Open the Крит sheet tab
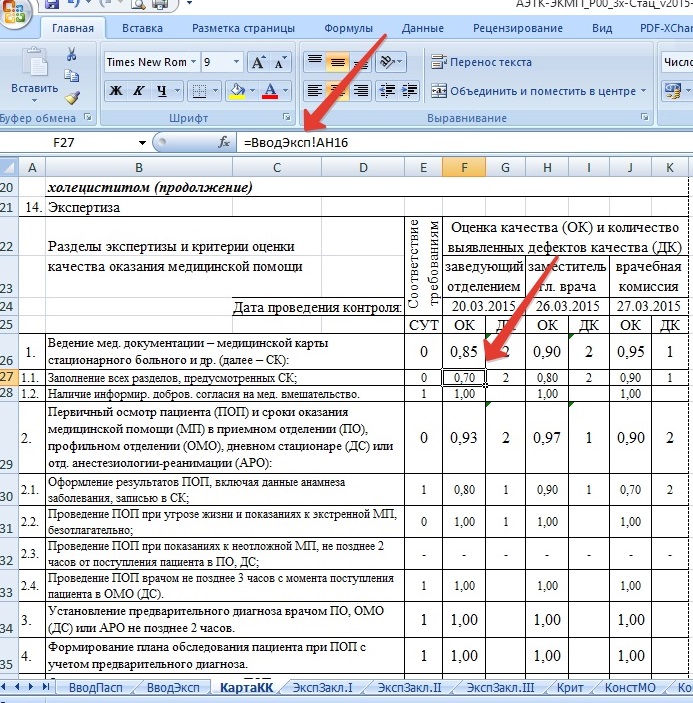The width and height of the screenshot is (693, 703). click(570, 687)
